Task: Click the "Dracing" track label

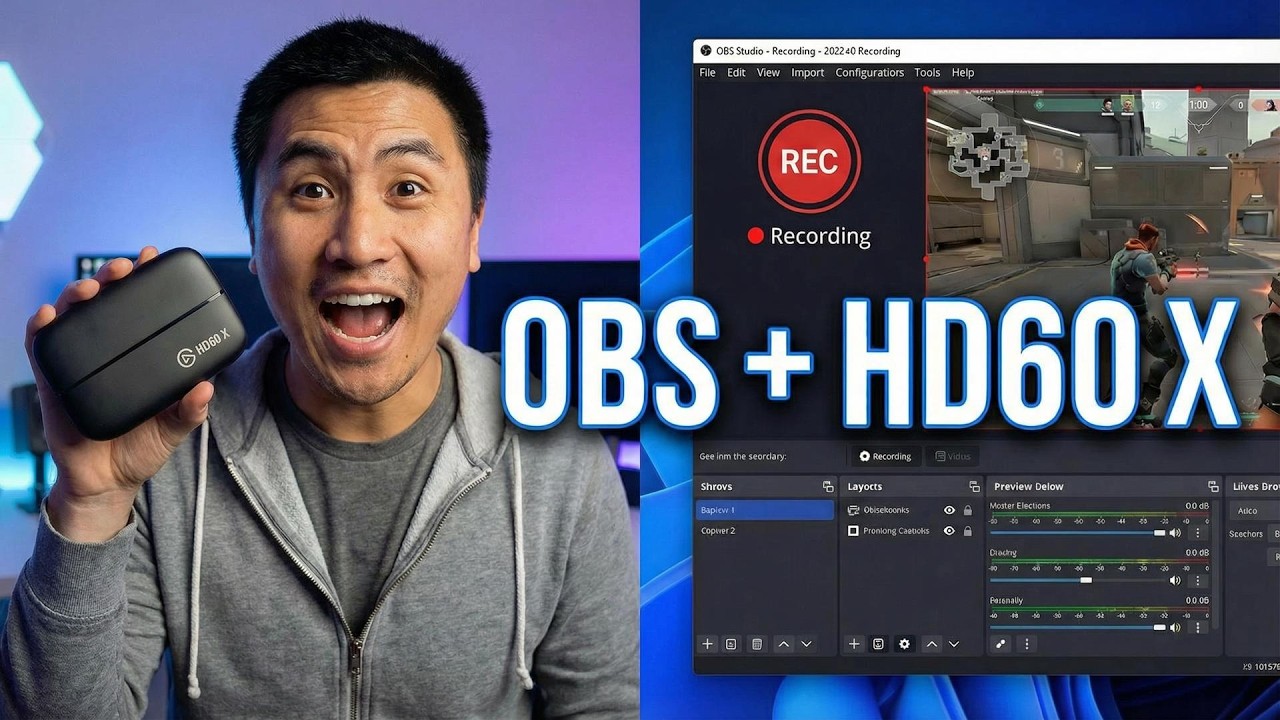Action: point(1003,553)
